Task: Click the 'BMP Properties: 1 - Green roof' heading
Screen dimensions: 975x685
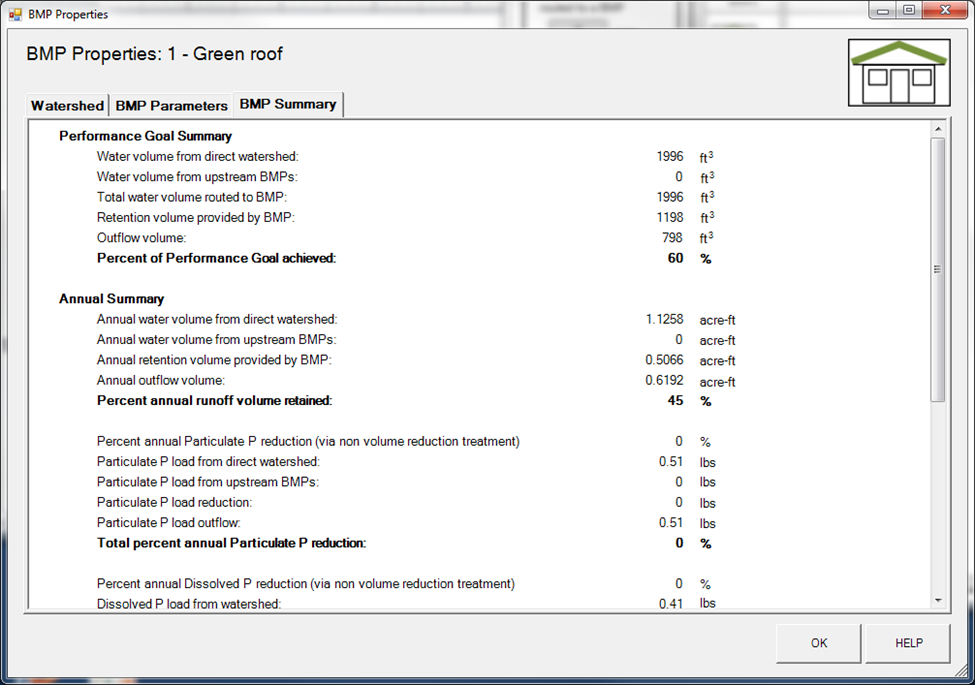Action: click(x=155, y=55)
